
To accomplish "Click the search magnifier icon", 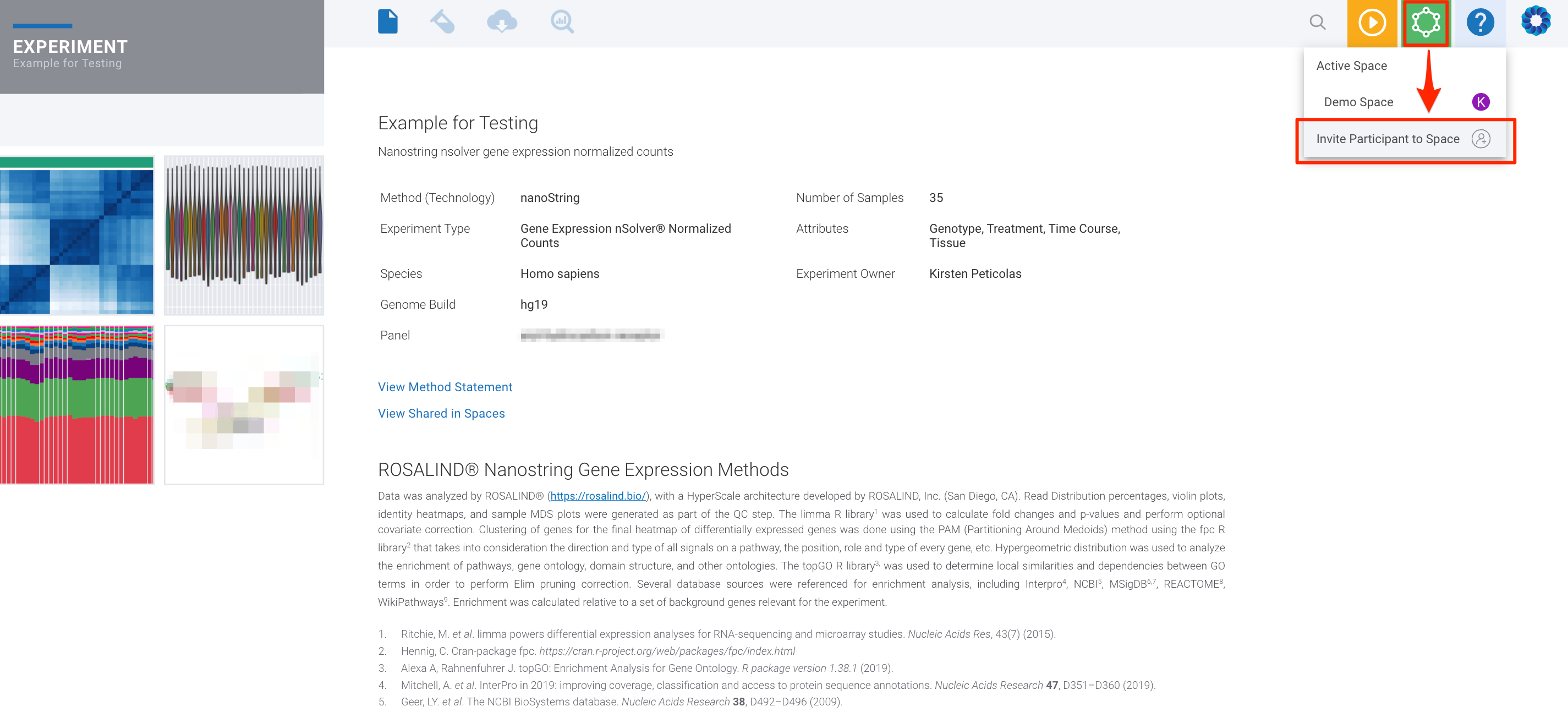I will click(1317, 23).
